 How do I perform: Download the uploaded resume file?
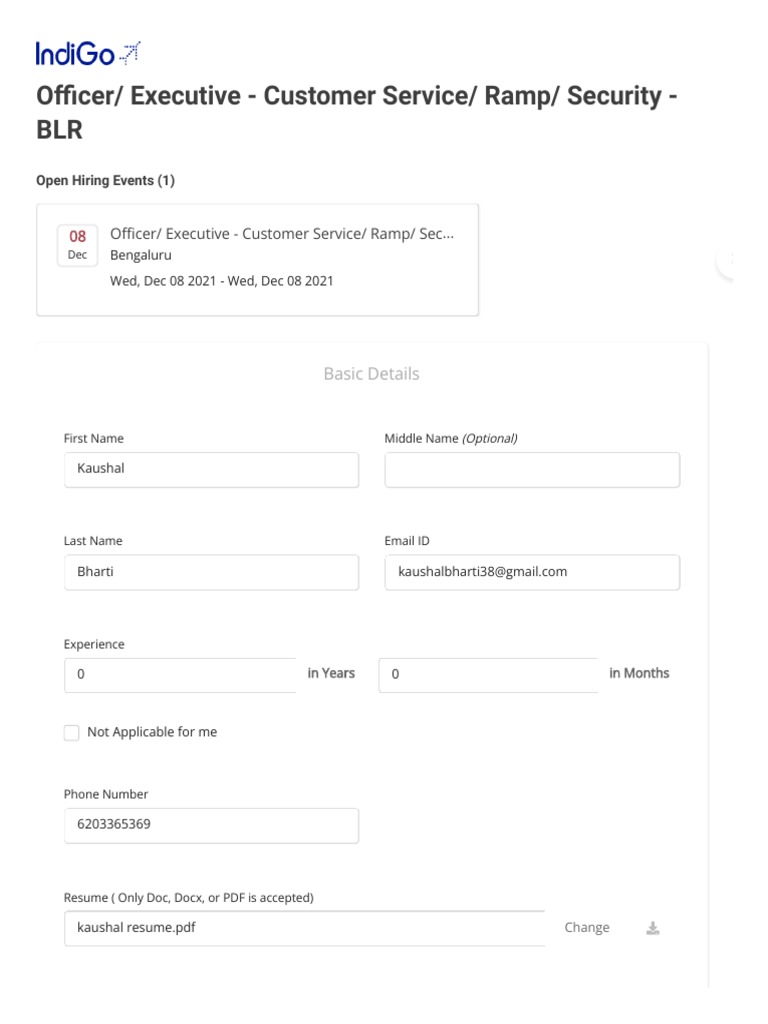click(x=652, y=928)
